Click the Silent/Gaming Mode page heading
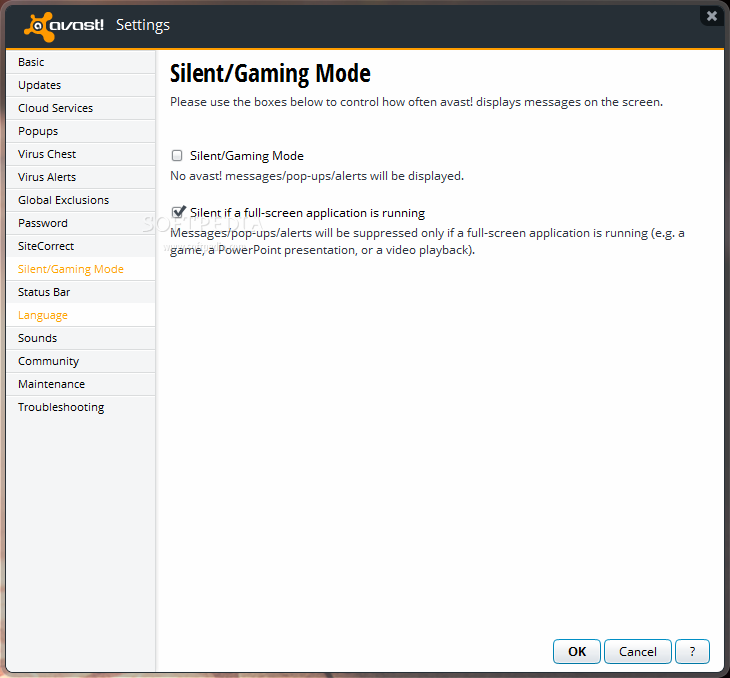The width and height of the screenshot is (730, 678). click(270, 74)
